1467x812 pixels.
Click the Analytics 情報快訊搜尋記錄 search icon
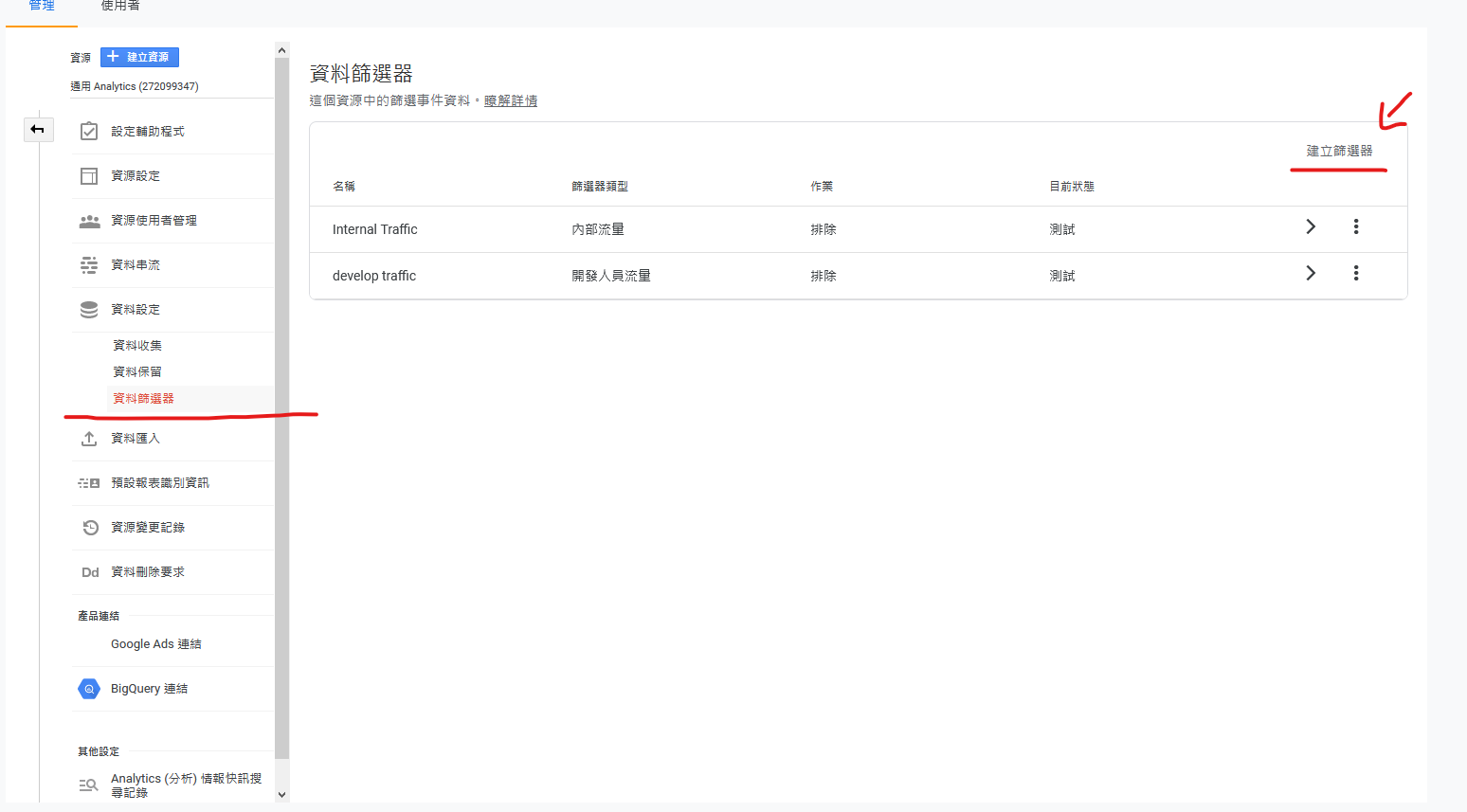tap(88, 785)
